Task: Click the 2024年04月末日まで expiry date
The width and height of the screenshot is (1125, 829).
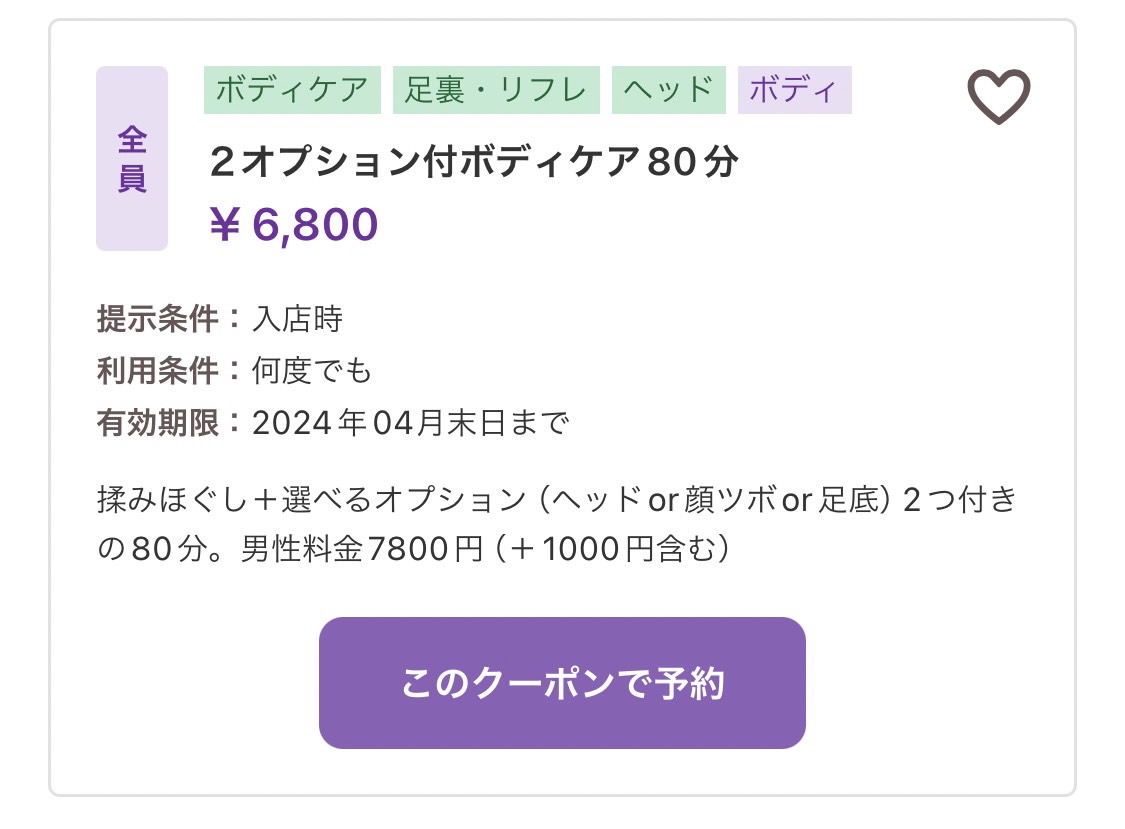Action: 410,423
